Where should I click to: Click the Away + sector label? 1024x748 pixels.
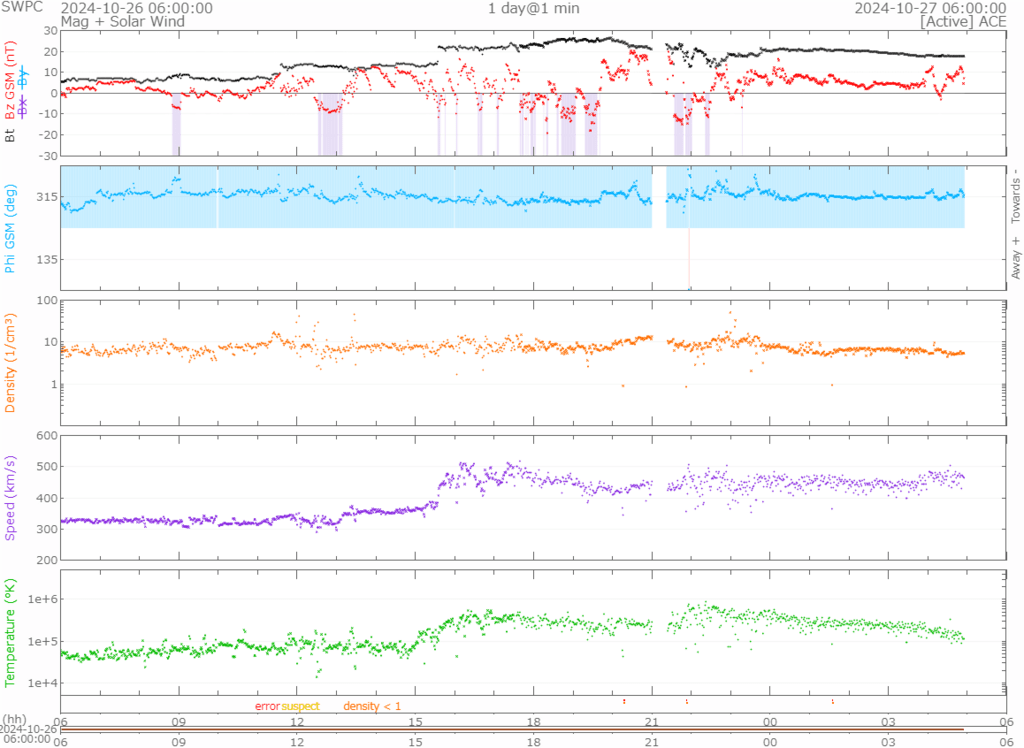tap(1016, 256)
